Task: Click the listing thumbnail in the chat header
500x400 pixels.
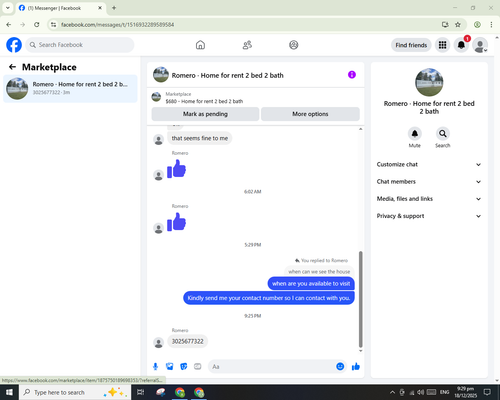Action: point(161,75)
